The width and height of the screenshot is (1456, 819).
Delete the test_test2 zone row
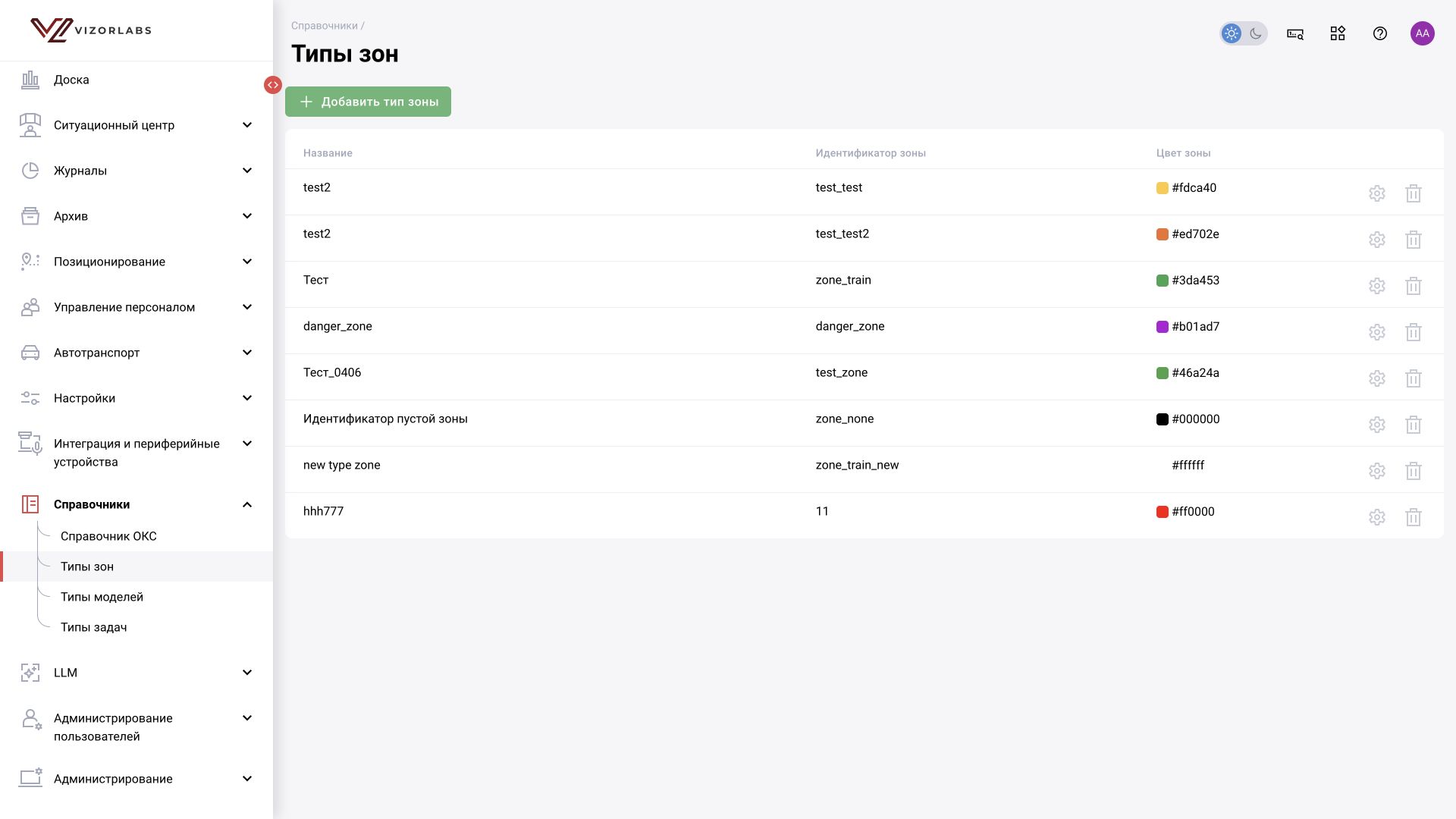click(1414, 240)
